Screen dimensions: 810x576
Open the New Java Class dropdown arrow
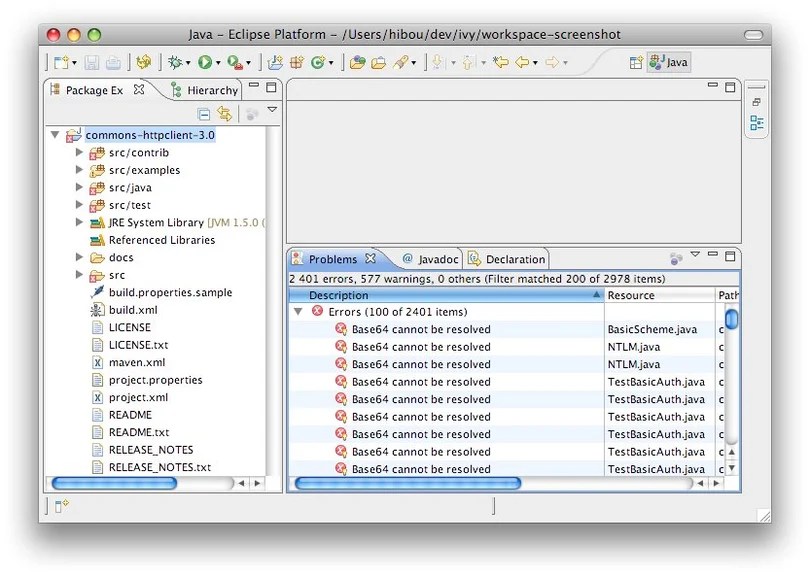click(331, 63)
